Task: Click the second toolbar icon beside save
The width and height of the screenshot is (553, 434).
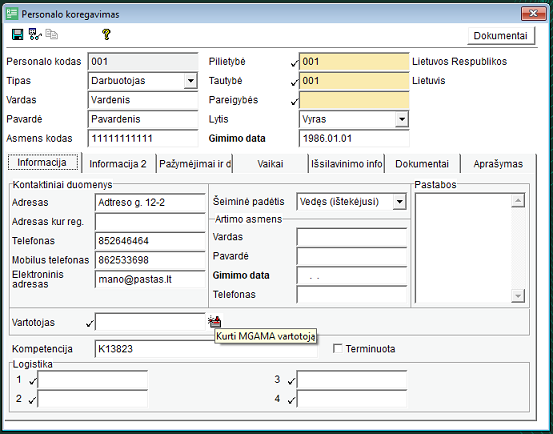Action: tap(35, 34)
